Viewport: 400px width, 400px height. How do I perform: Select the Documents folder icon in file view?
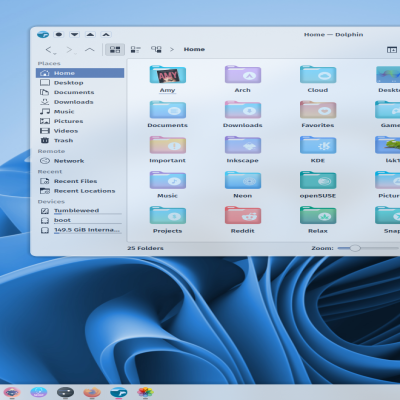168,110
